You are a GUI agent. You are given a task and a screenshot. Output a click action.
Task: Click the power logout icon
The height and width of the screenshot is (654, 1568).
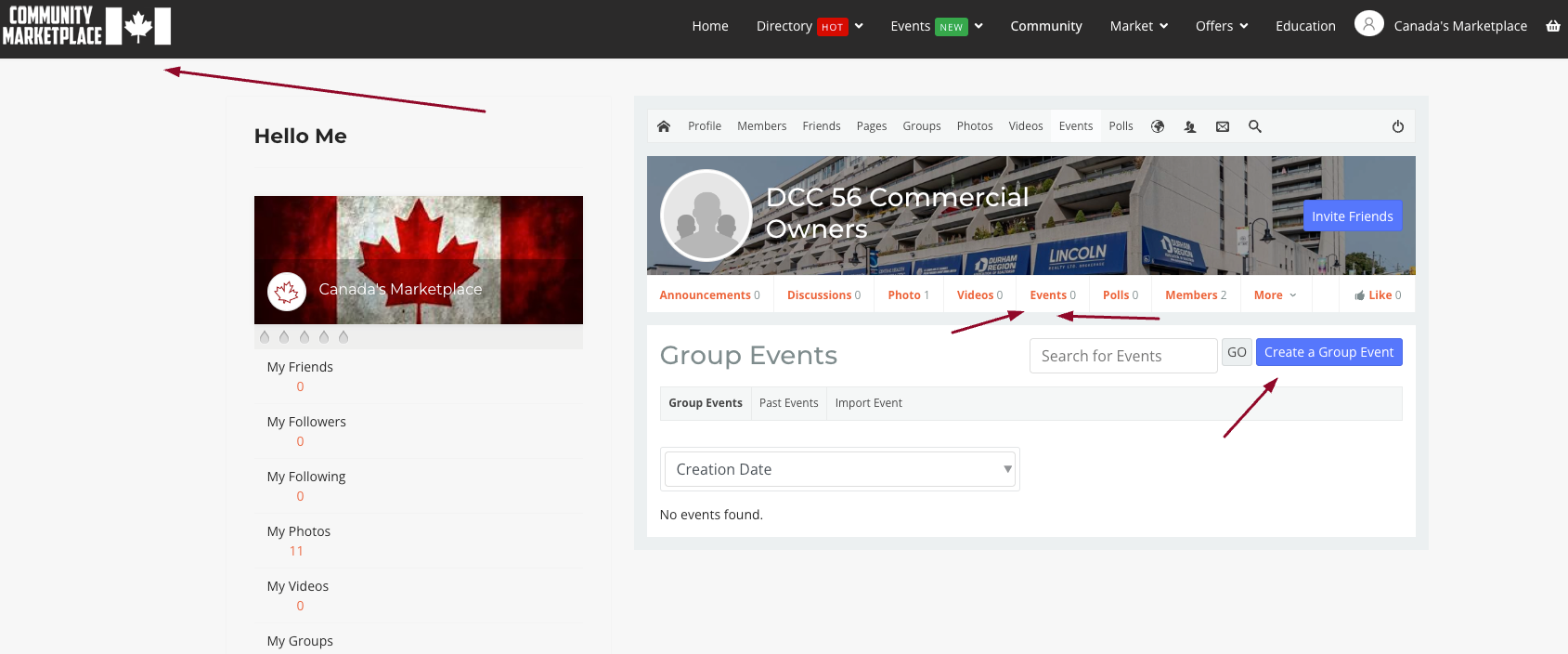pyautogui.click(x=1397, y=126)
